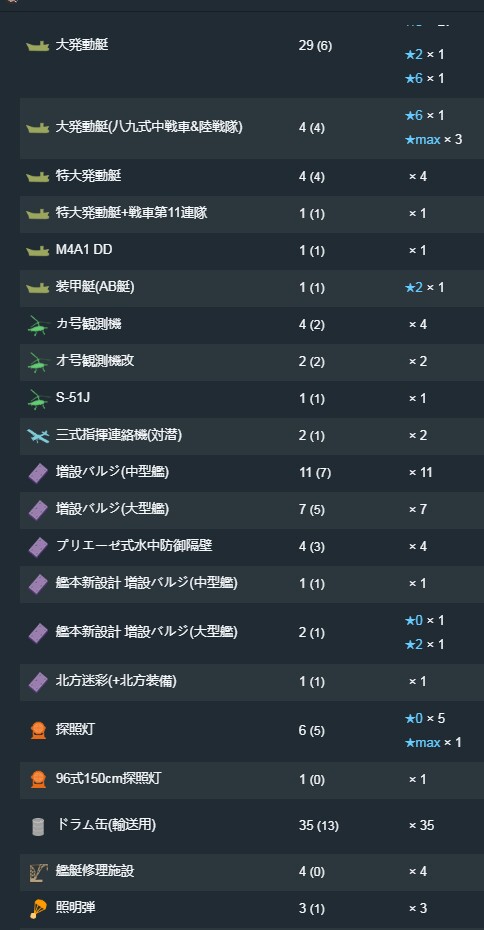Select the ★2 × 1 level for 装甲艇(AB艇)
Image resolution: width=484 pixels, height=930 pixels.
(x=424, y=288)
